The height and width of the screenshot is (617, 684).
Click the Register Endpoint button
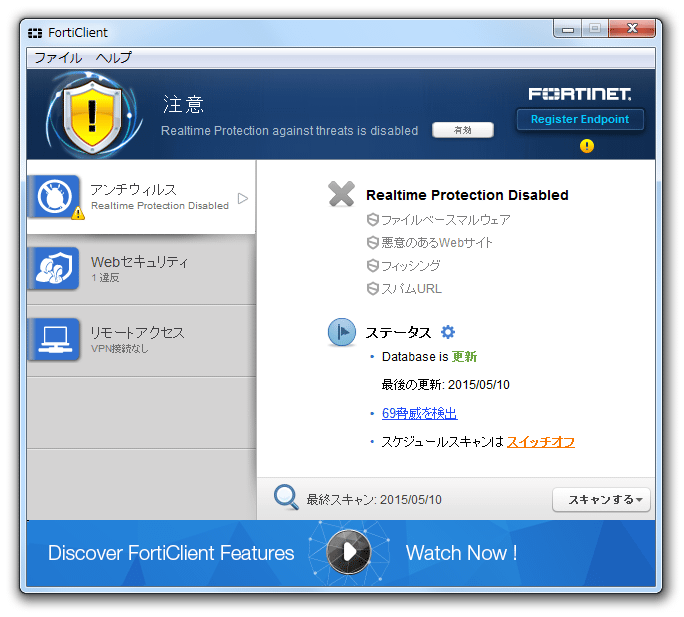click(x=580, y=119)
